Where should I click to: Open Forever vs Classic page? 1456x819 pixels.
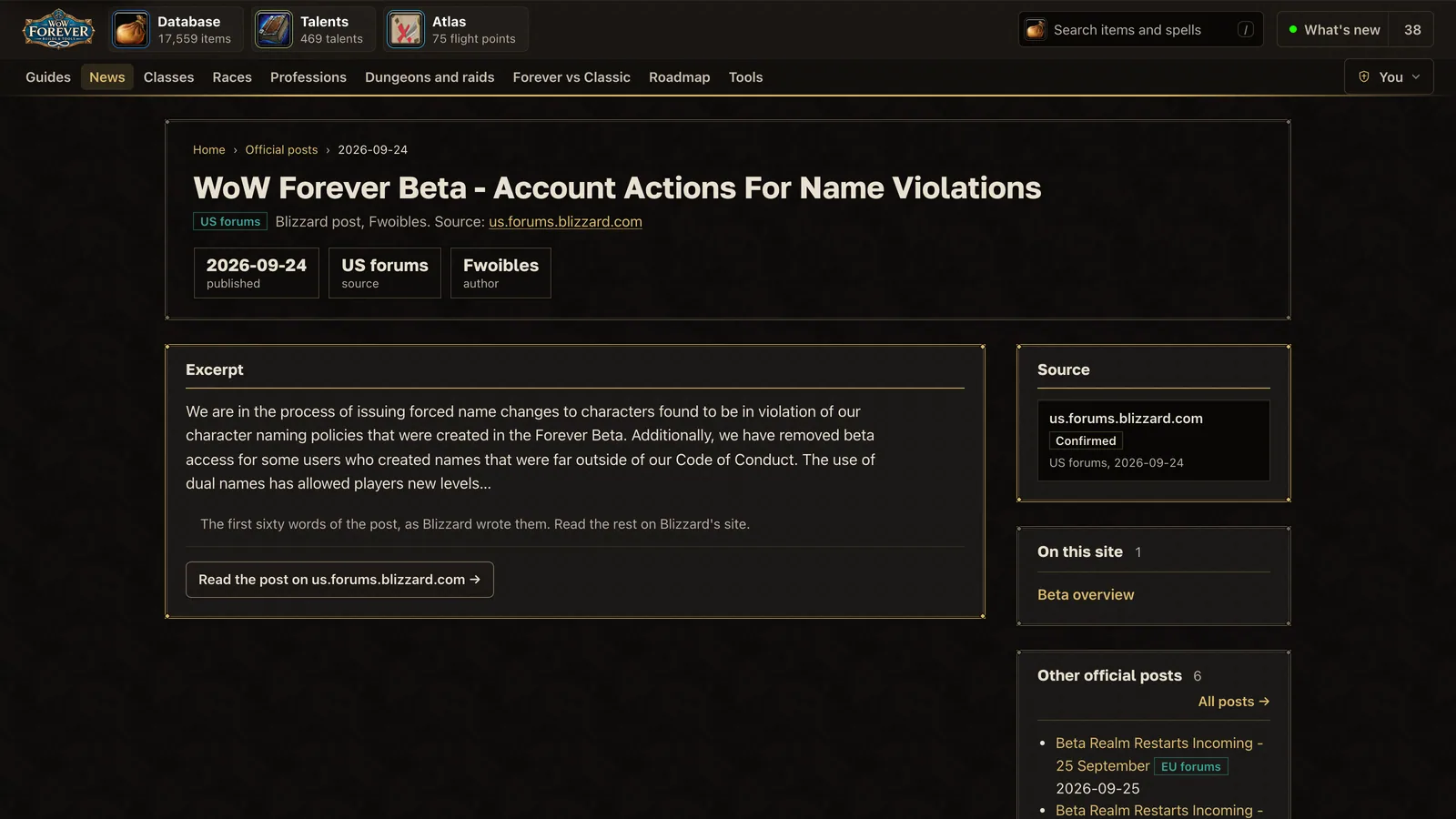click(571, 77)
